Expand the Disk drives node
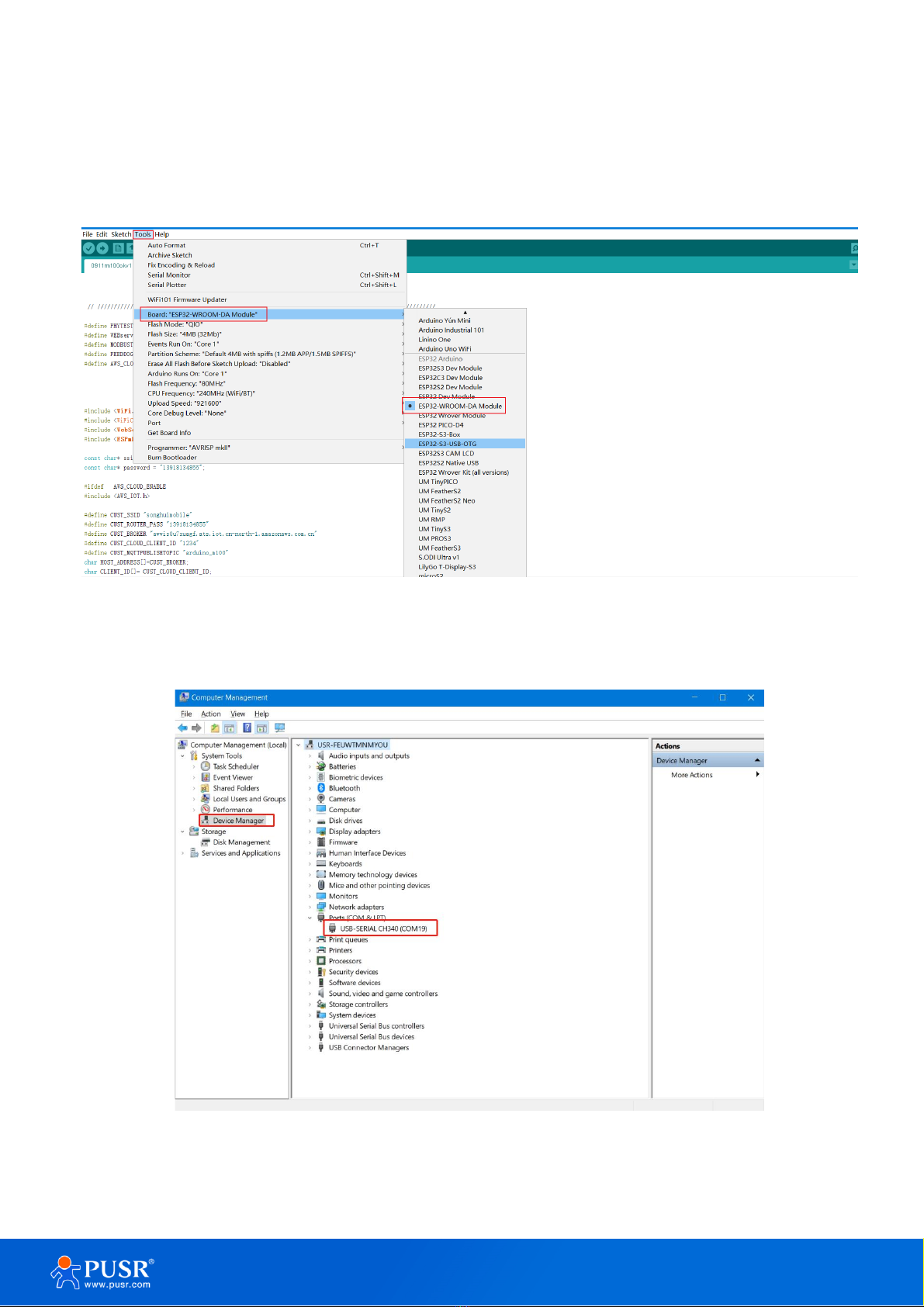The height and width of the screenshot is (1307, 924). coord(310,821)
